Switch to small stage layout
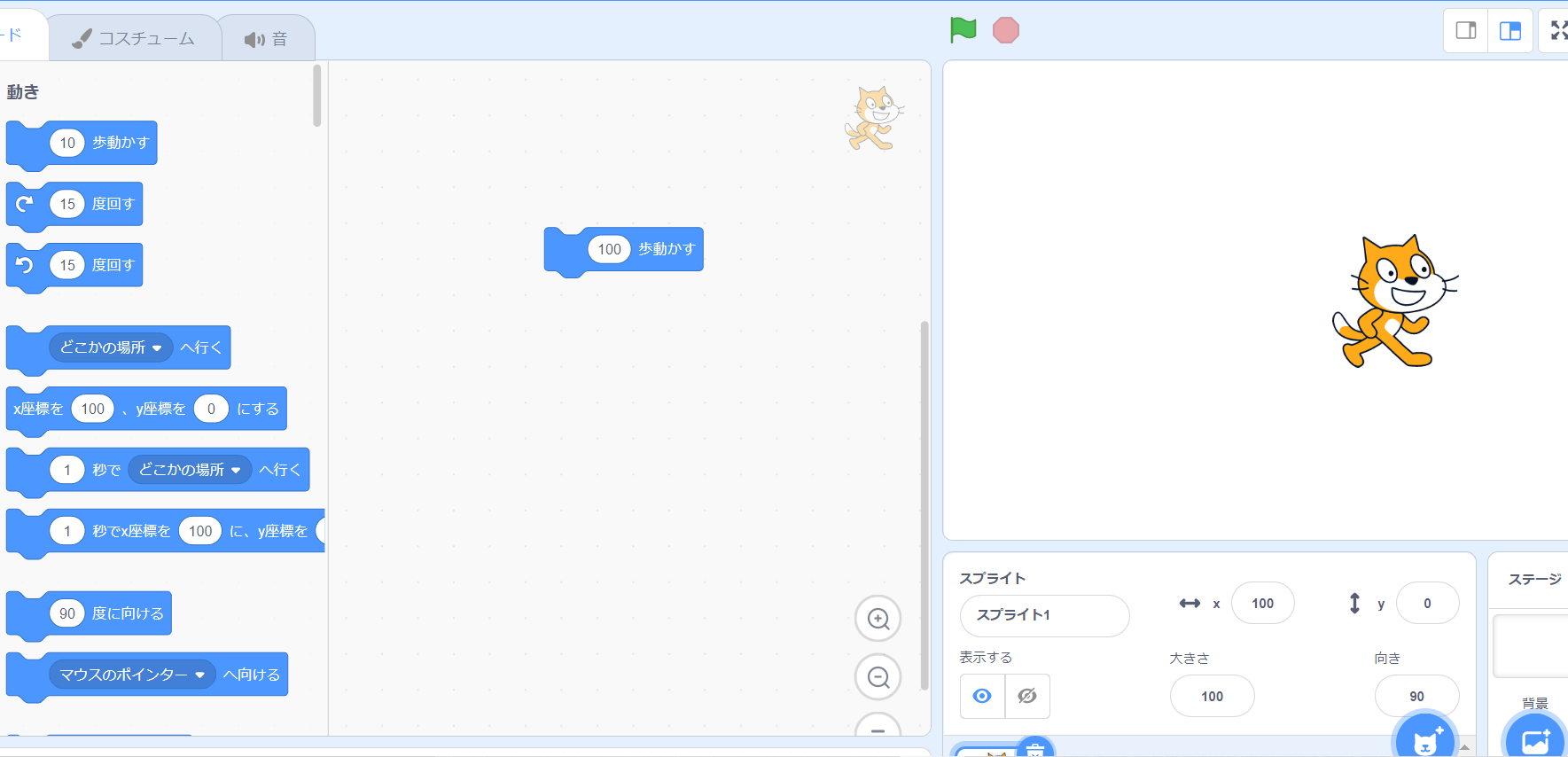The image size is (1568, 757). [1466, 31]
